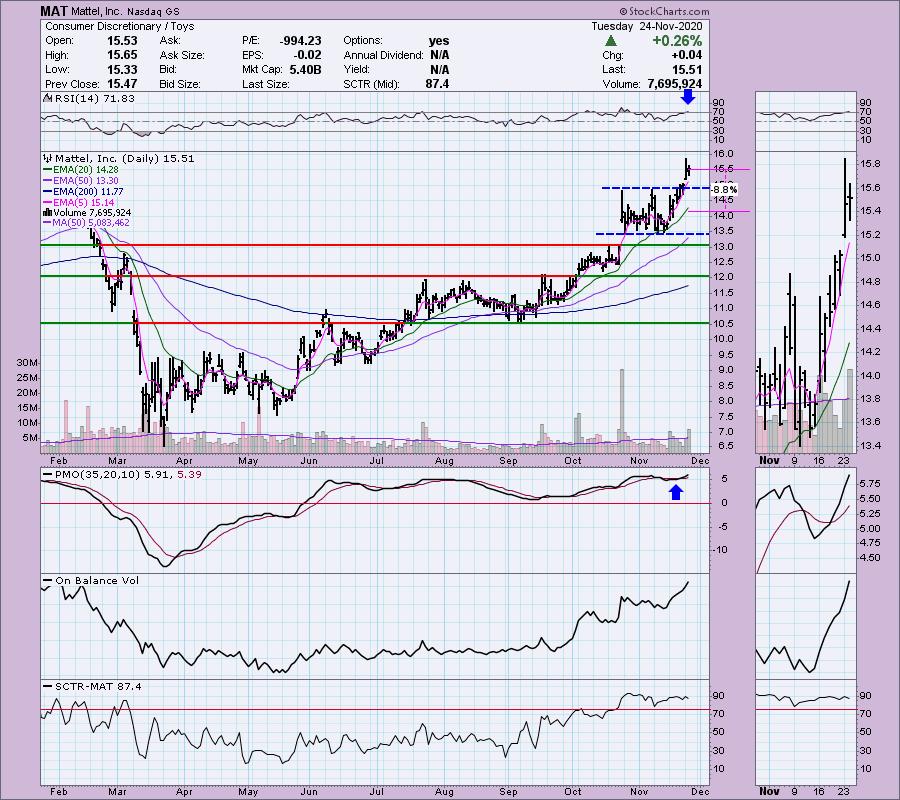Click the 16.0 price axis label
Viewport: 900px width, 800px height.
723,154
